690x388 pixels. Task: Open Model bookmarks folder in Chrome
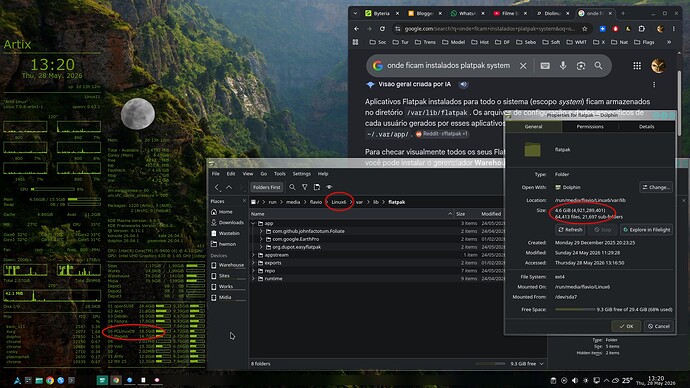[453, 42]
